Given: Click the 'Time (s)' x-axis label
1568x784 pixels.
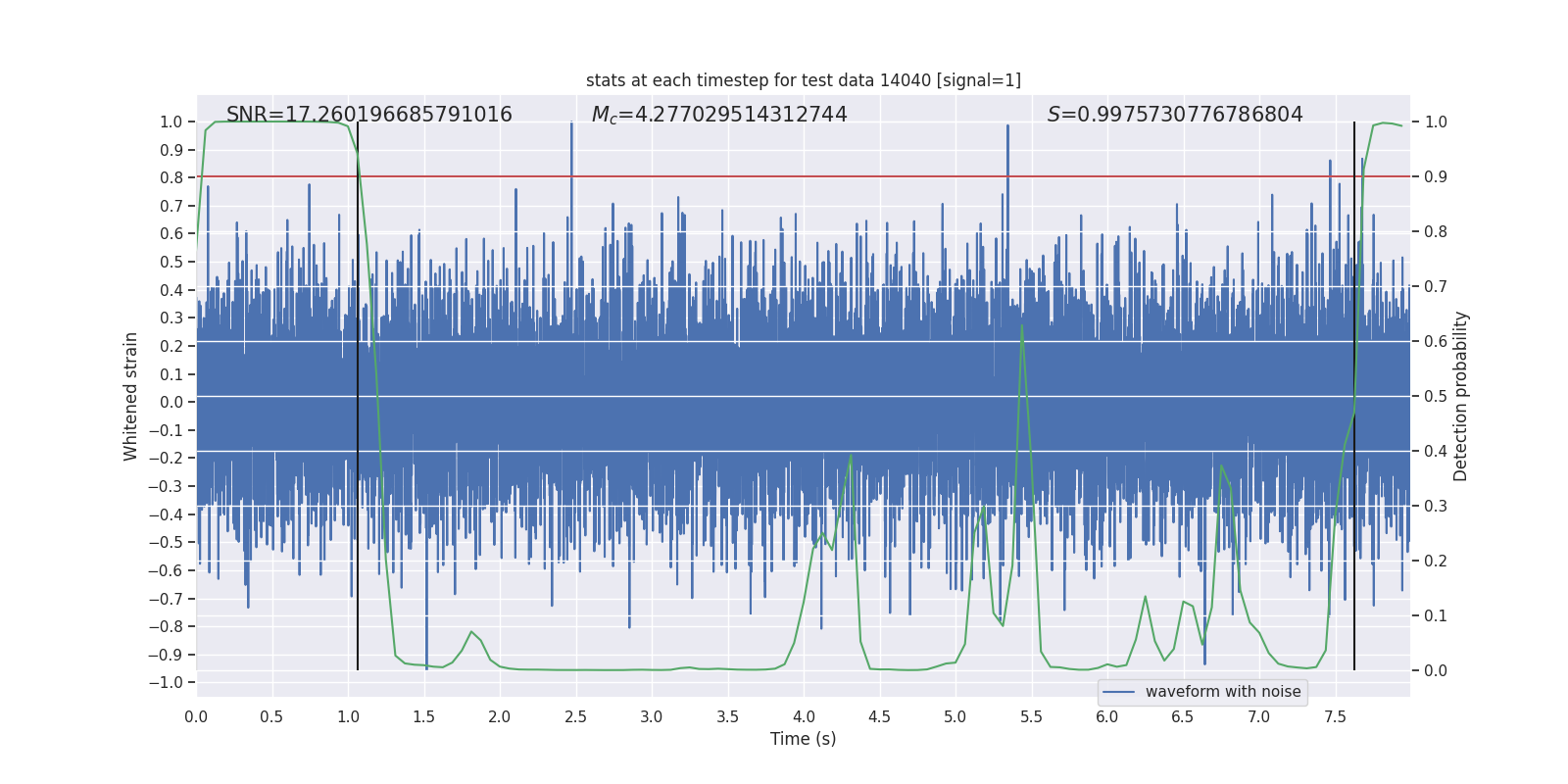Looking at the screenshot, I should click(x=803, y=739).
